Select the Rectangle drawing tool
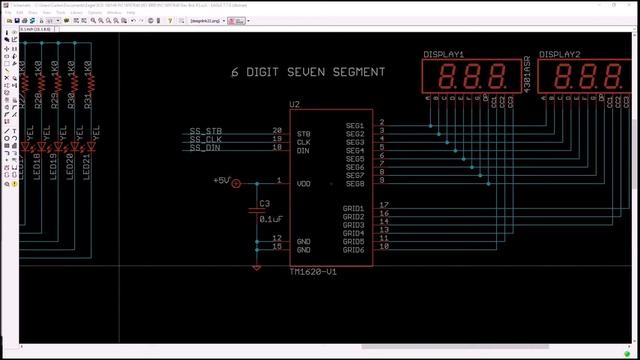Screen dimensions: 640x360 (x=7, y=146)
